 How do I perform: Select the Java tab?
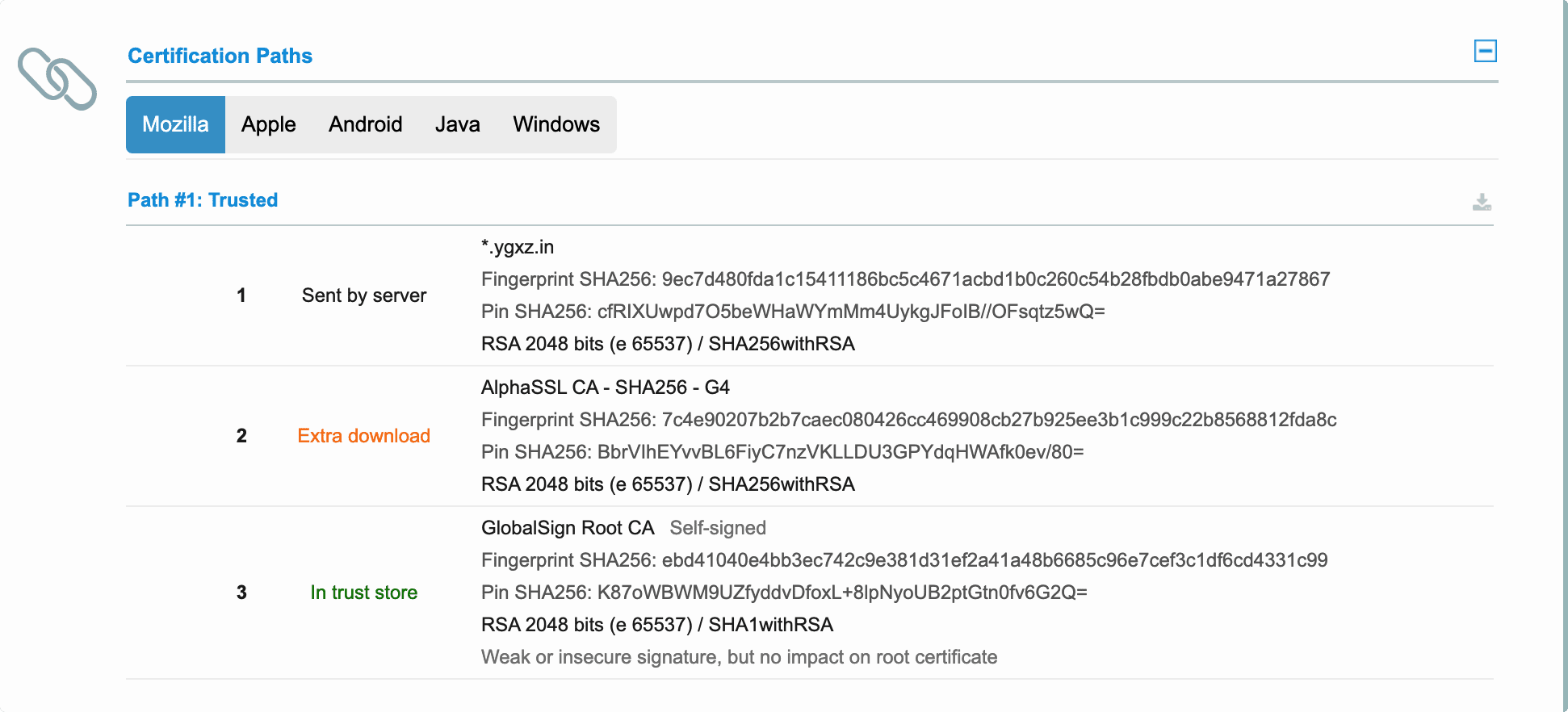coord(457,124)
